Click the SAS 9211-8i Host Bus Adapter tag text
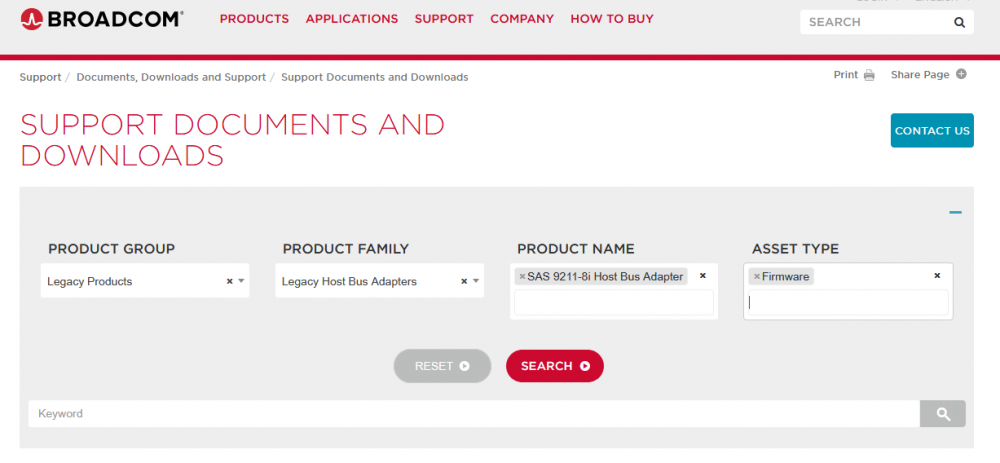 [605, 277]
